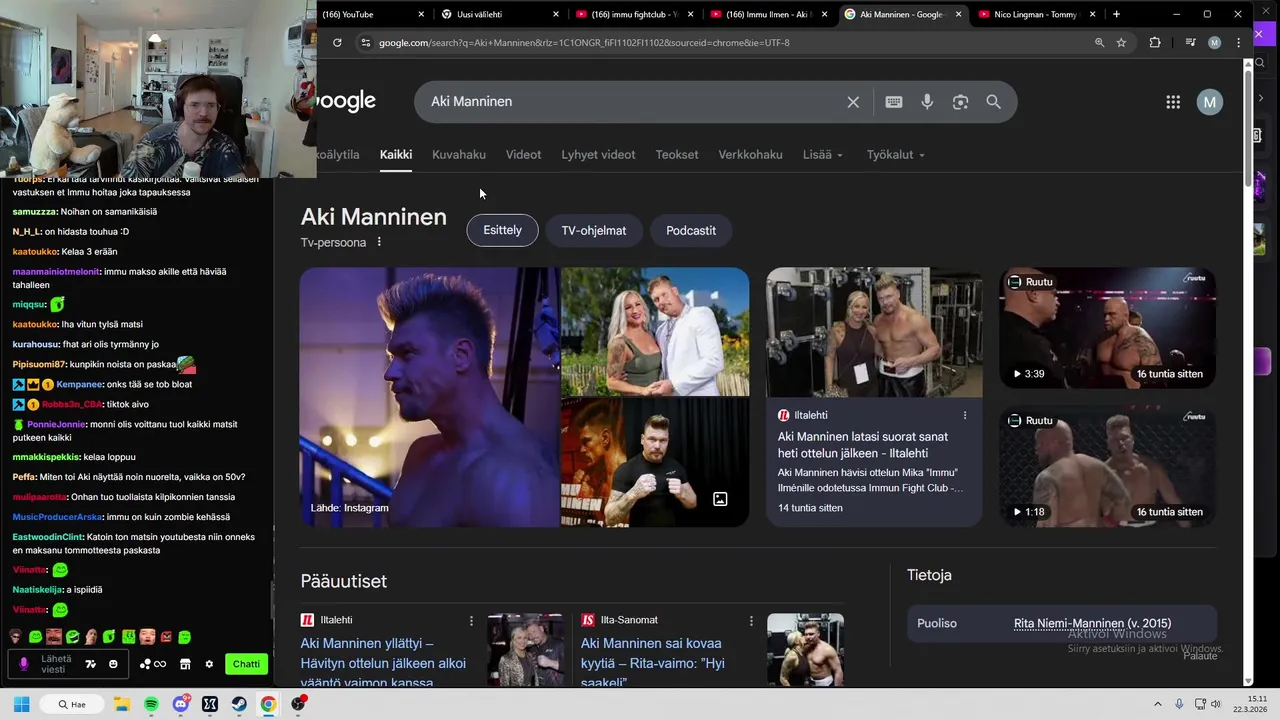Open the Google account M avatar
The image size is (1280, 720).
(1210, 102)
